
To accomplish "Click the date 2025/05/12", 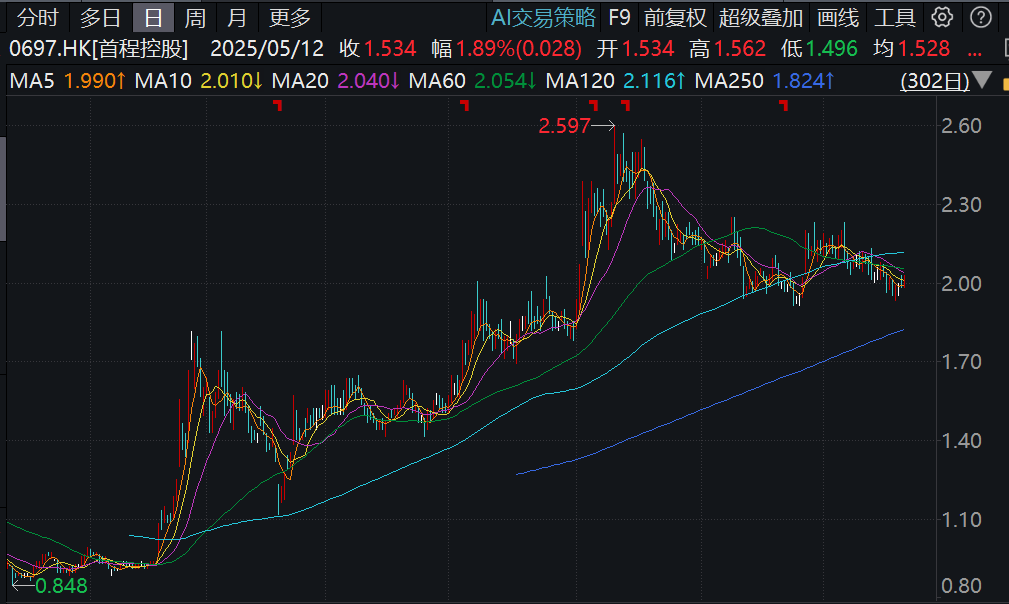I will coord(267,48).
